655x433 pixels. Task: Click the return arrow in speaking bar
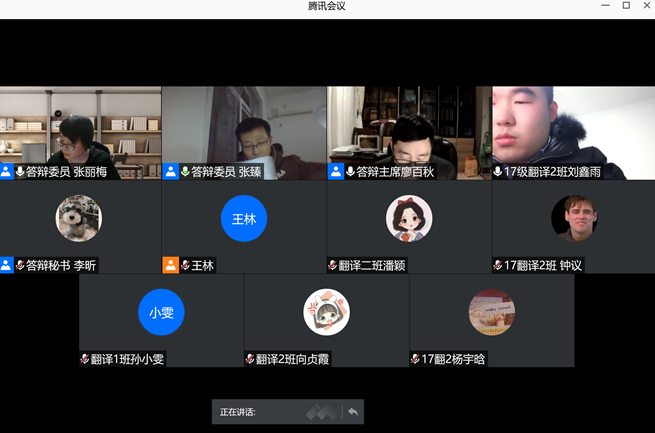pyautogui.click(x=353, y=412)
